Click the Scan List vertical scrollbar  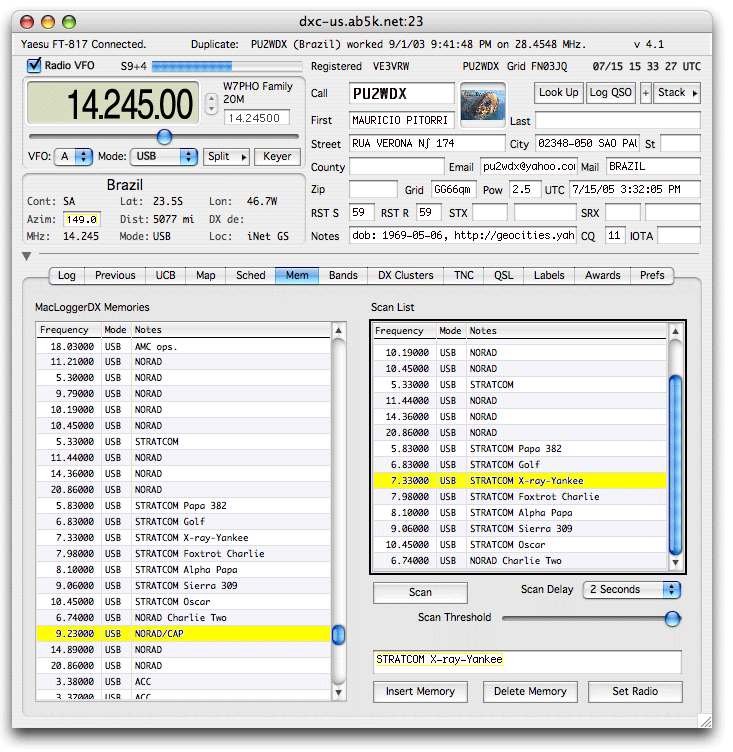coord(675,460)
